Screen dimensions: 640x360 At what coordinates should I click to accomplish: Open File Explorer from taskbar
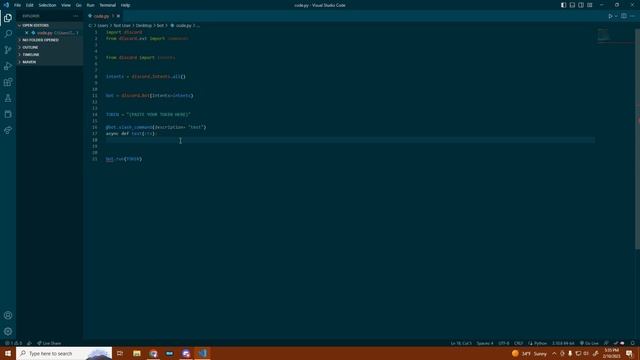click(137, 353)
